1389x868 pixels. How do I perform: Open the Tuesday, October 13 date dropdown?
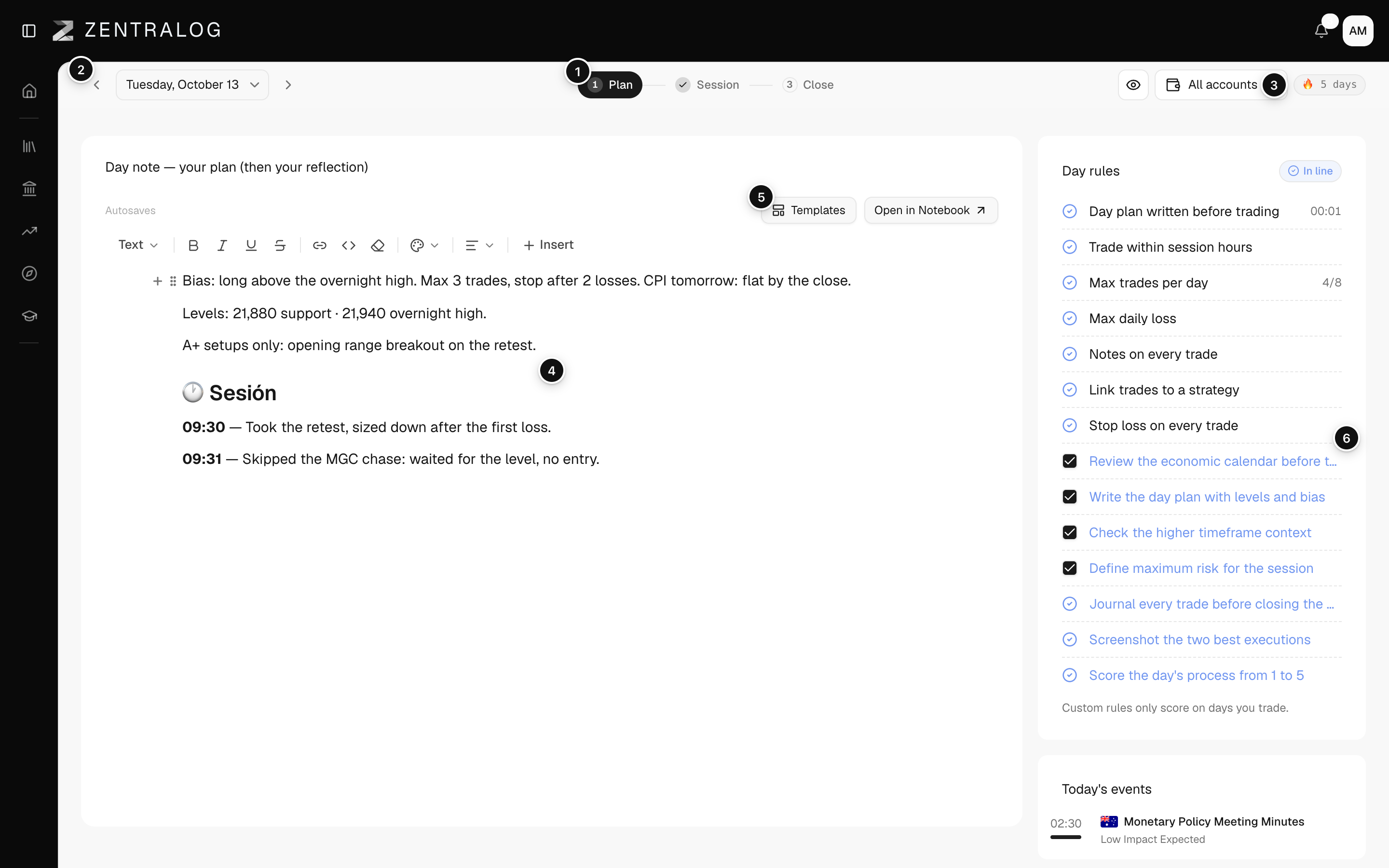tap(192, 85)
